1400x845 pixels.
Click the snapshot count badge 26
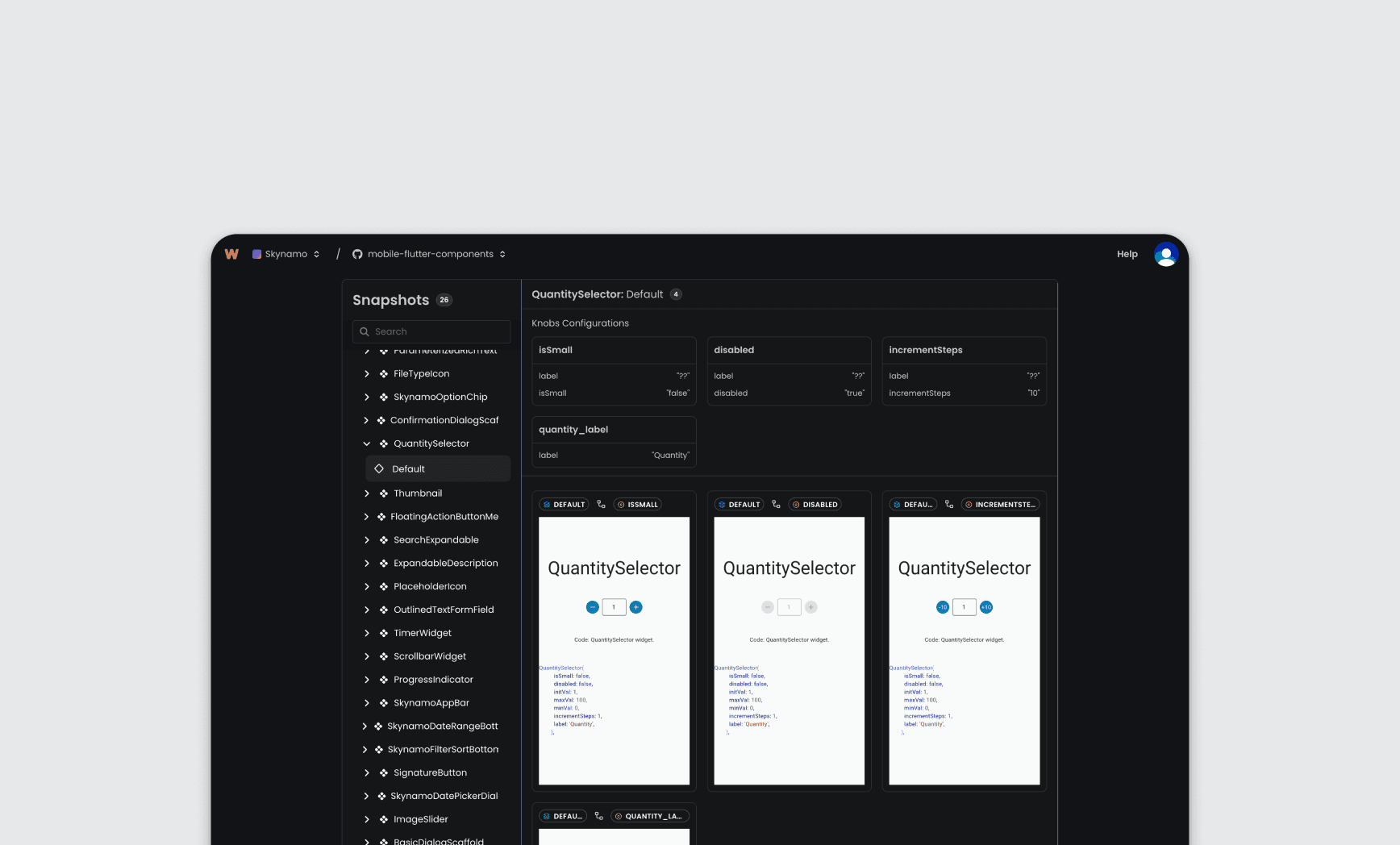tap(444, 300)
